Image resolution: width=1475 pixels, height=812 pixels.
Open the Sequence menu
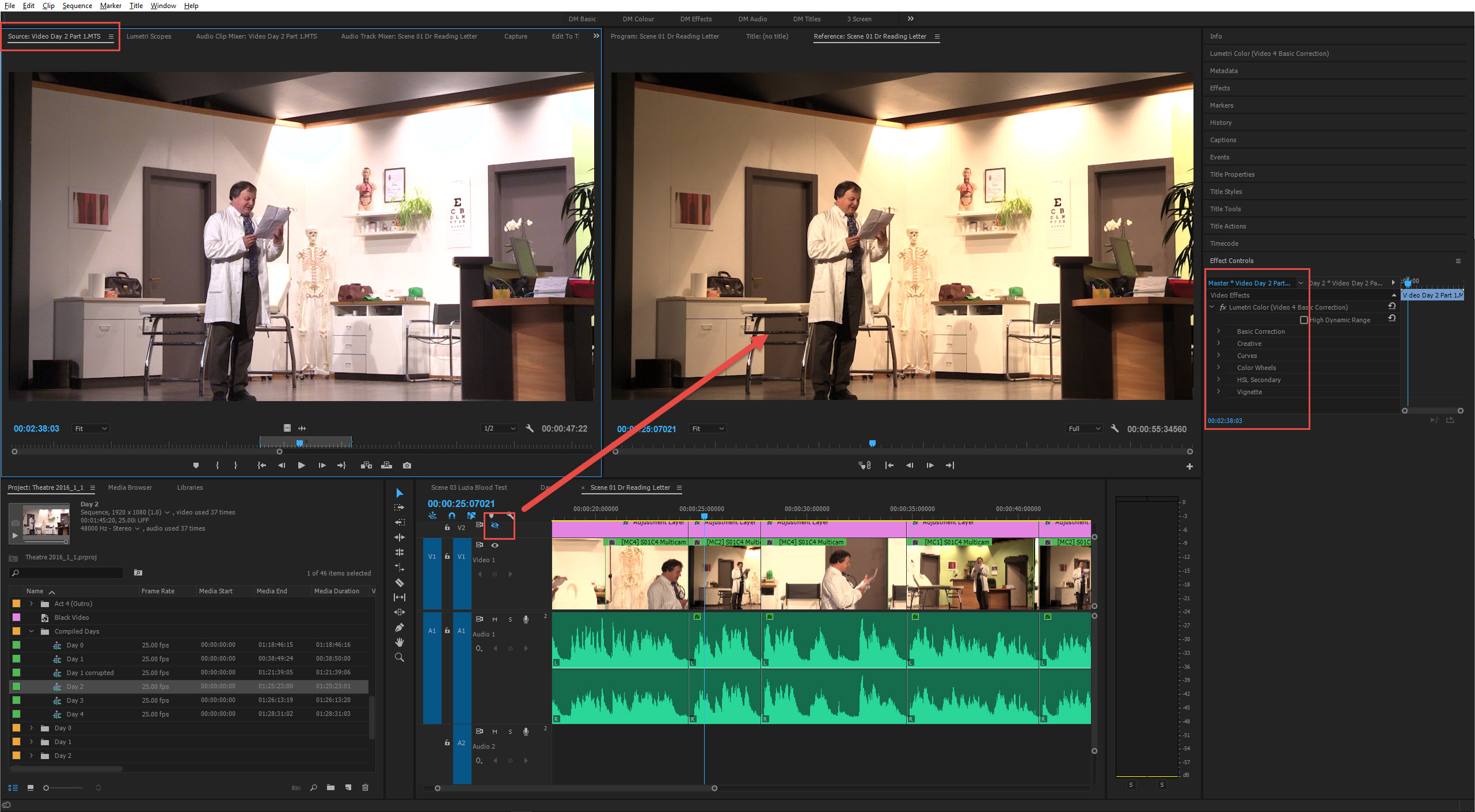tap(77, 6)
